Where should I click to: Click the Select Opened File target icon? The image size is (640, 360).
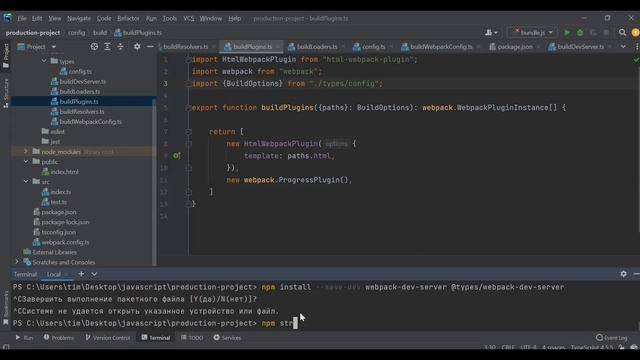tap(94, 47)
